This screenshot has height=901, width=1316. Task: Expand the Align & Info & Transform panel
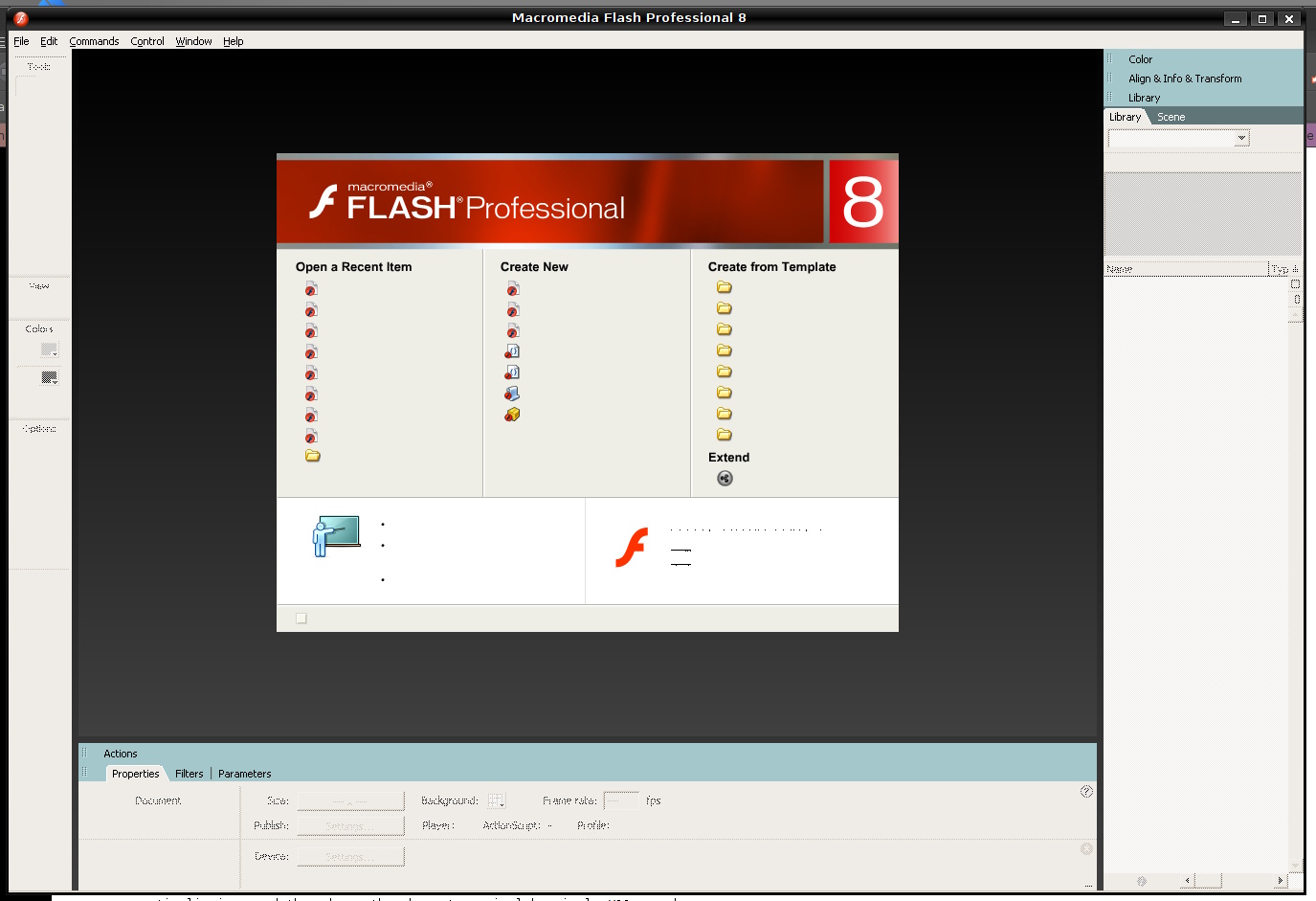tap(1184, 79)
